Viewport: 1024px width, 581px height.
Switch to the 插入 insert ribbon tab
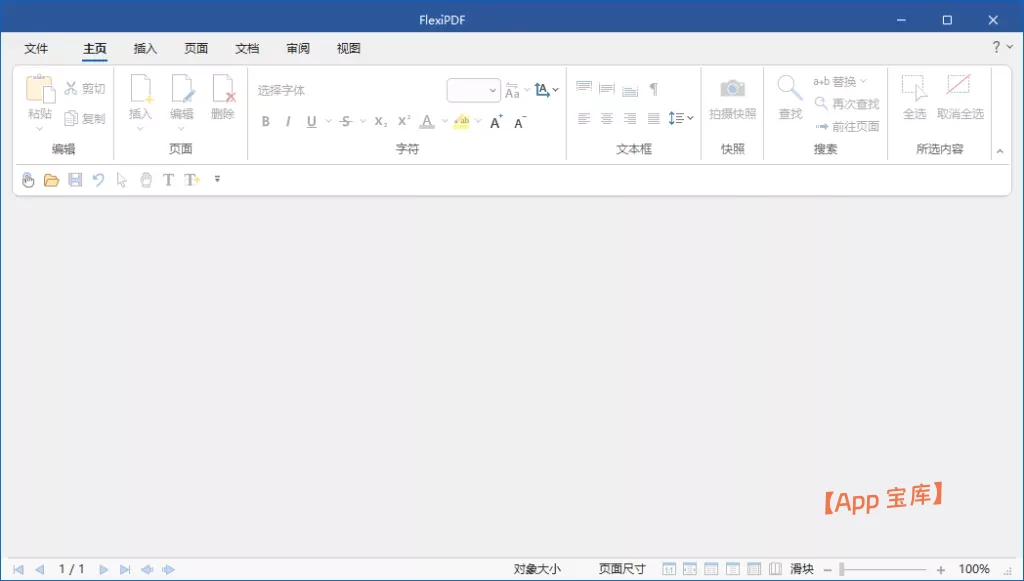(x=145, y=48)
